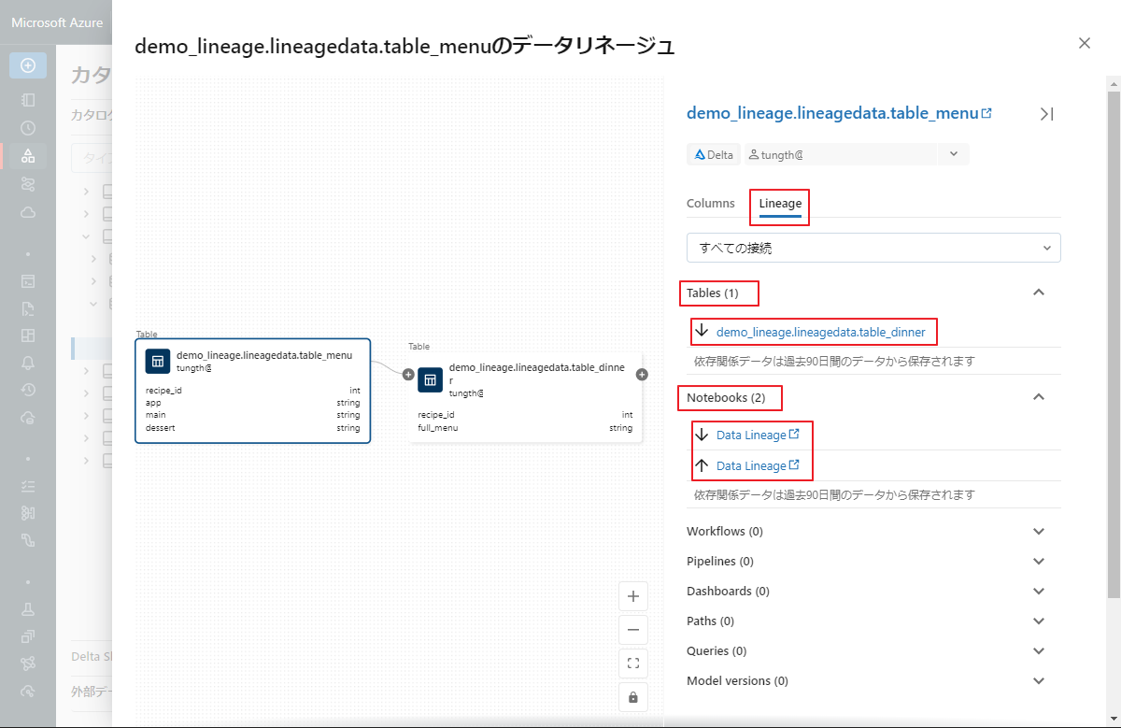
Task: Expand the Pipelines (0) section
Action: [1039, 561]
